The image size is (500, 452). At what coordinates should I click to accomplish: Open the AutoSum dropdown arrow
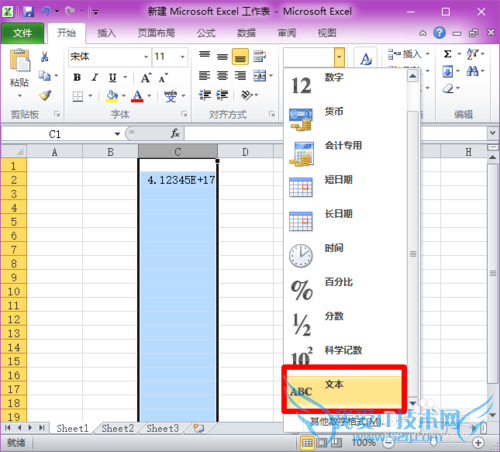[459, 54]
